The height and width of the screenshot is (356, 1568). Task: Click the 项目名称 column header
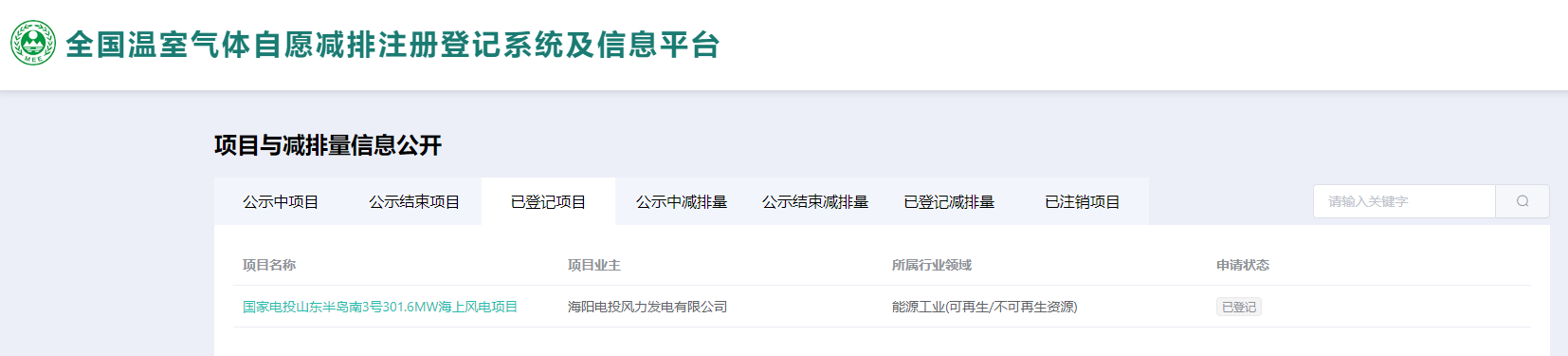(269, 265)
